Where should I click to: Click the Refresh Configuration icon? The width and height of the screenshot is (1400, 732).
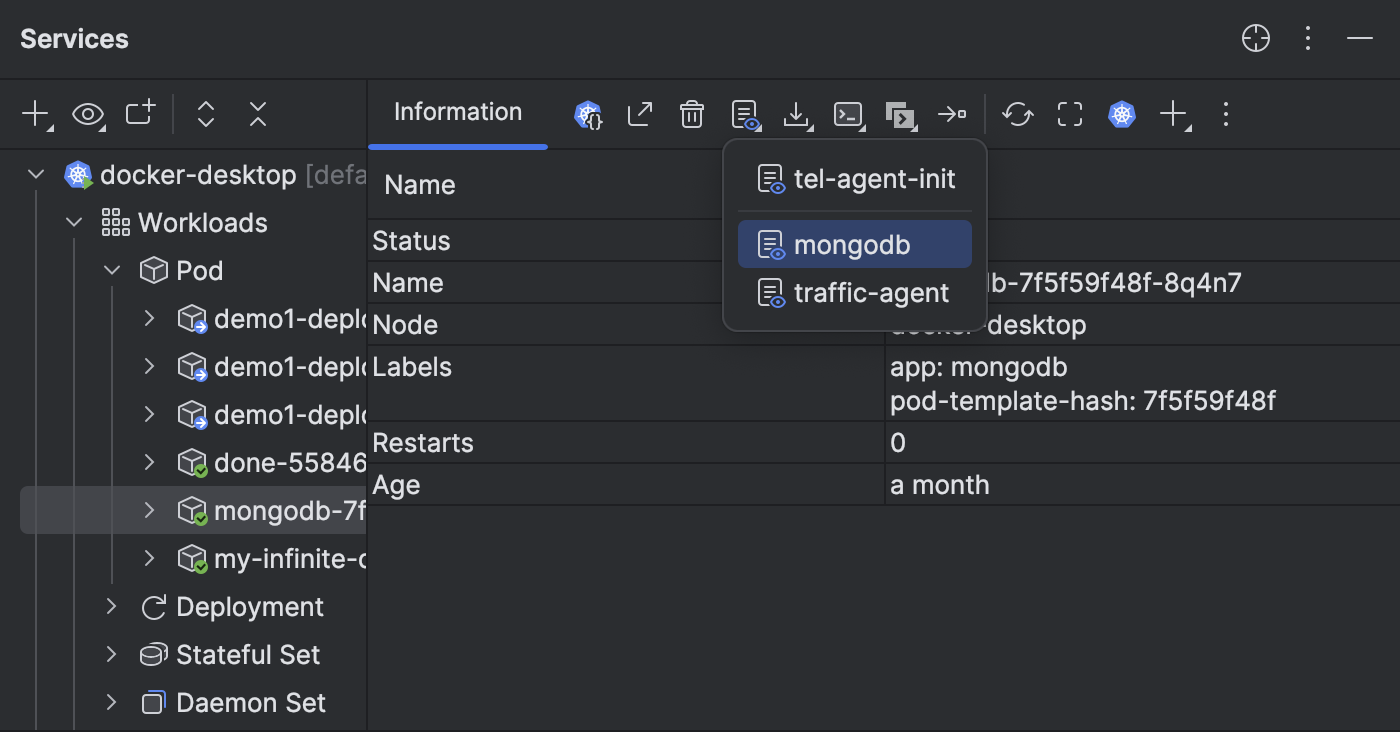coord(1017,114)
